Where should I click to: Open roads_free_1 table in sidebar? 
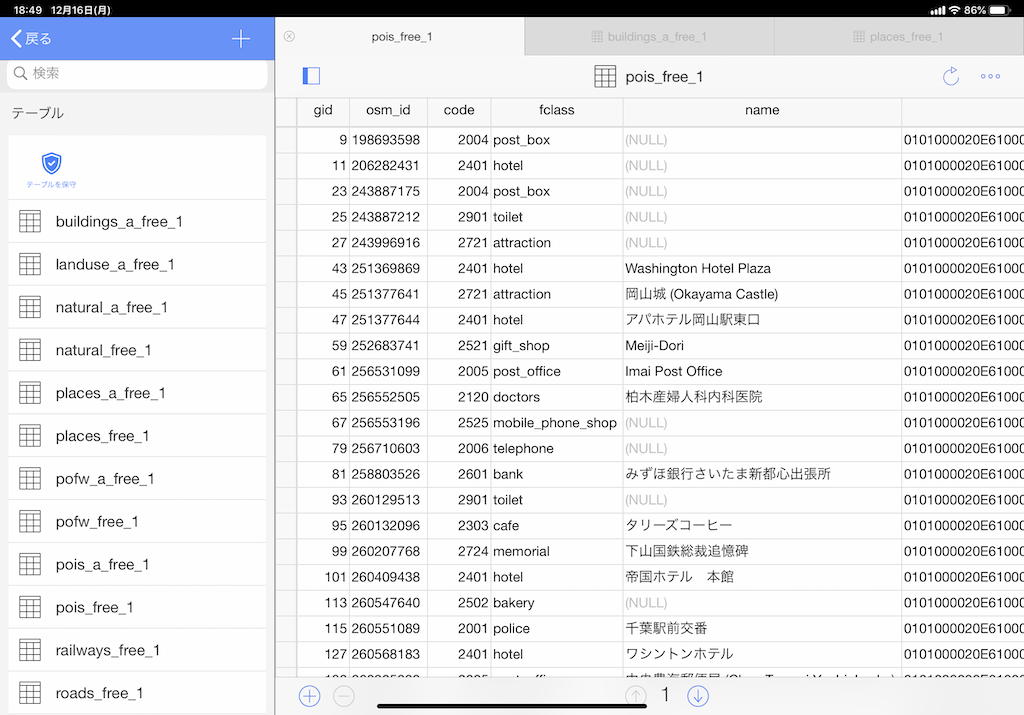[x=137, y=693]
